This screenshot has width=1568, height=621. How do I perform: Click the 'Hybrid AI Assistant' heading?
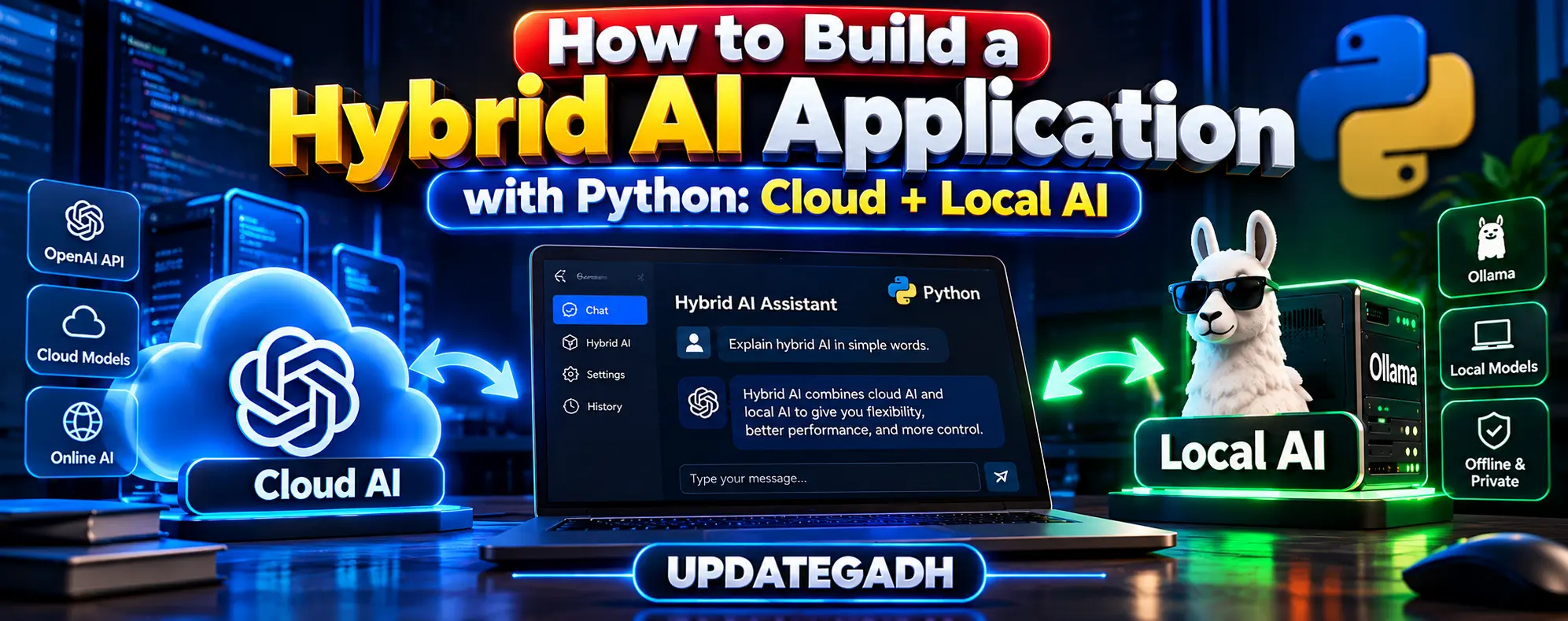click(755, 304)
